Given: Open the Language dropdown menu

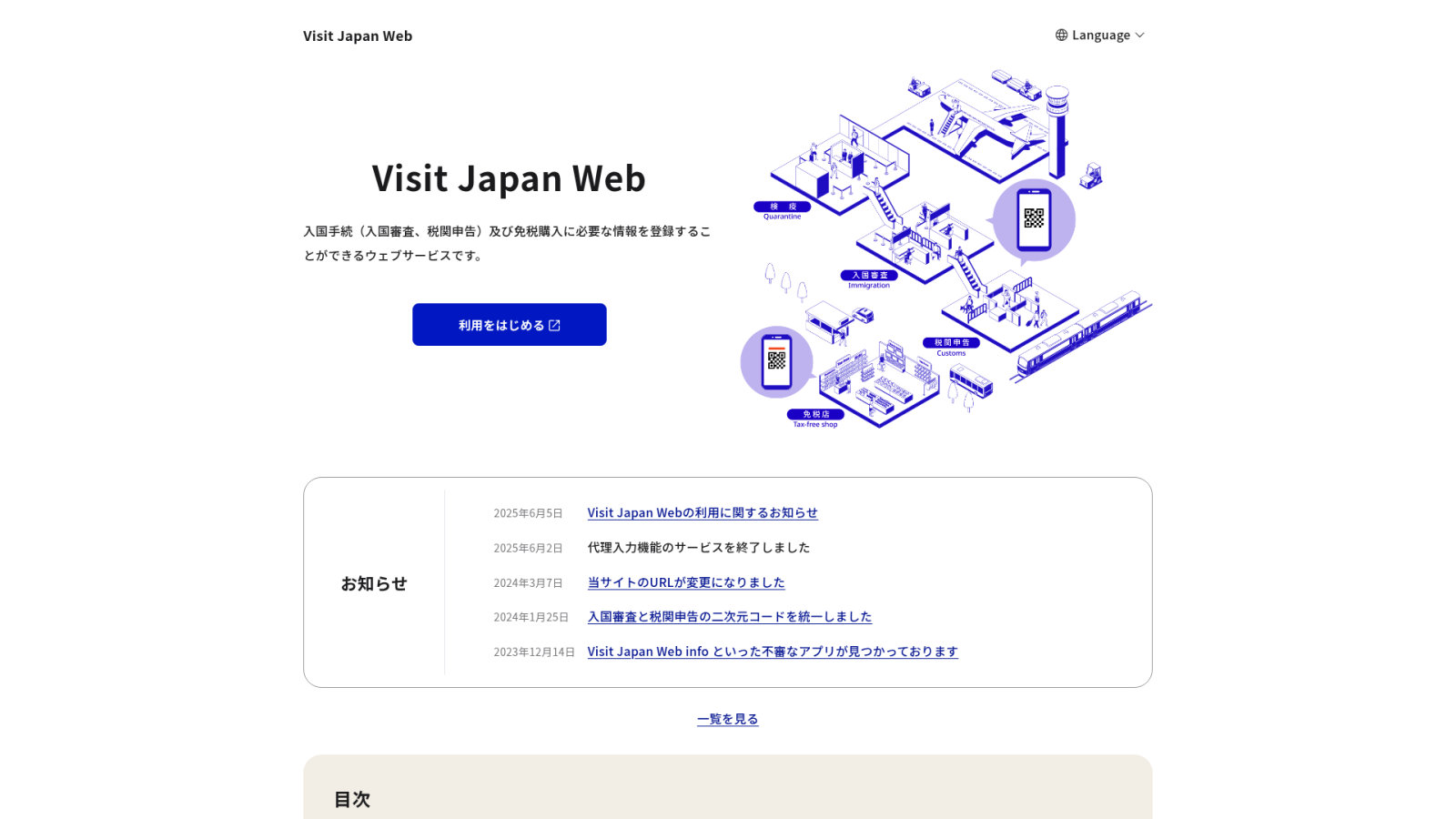Looking at the screenshot, I should tap(1099, 35).
